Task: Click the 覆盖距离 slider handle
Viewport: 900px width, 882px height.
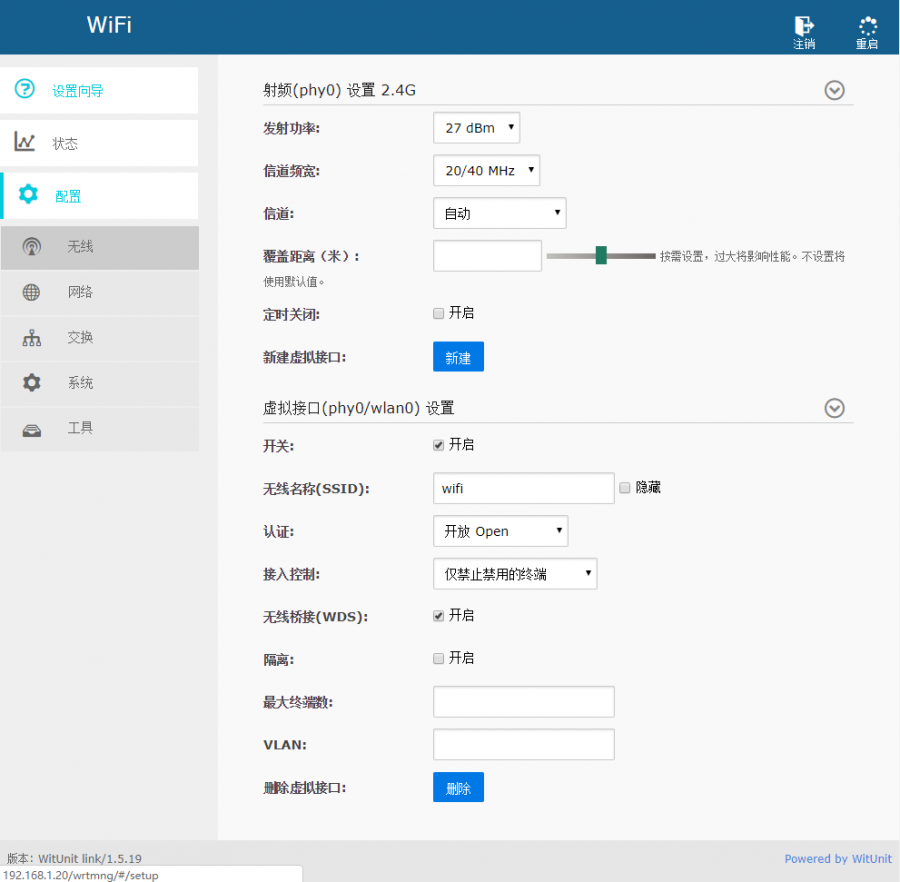Action: click(601, 255)
